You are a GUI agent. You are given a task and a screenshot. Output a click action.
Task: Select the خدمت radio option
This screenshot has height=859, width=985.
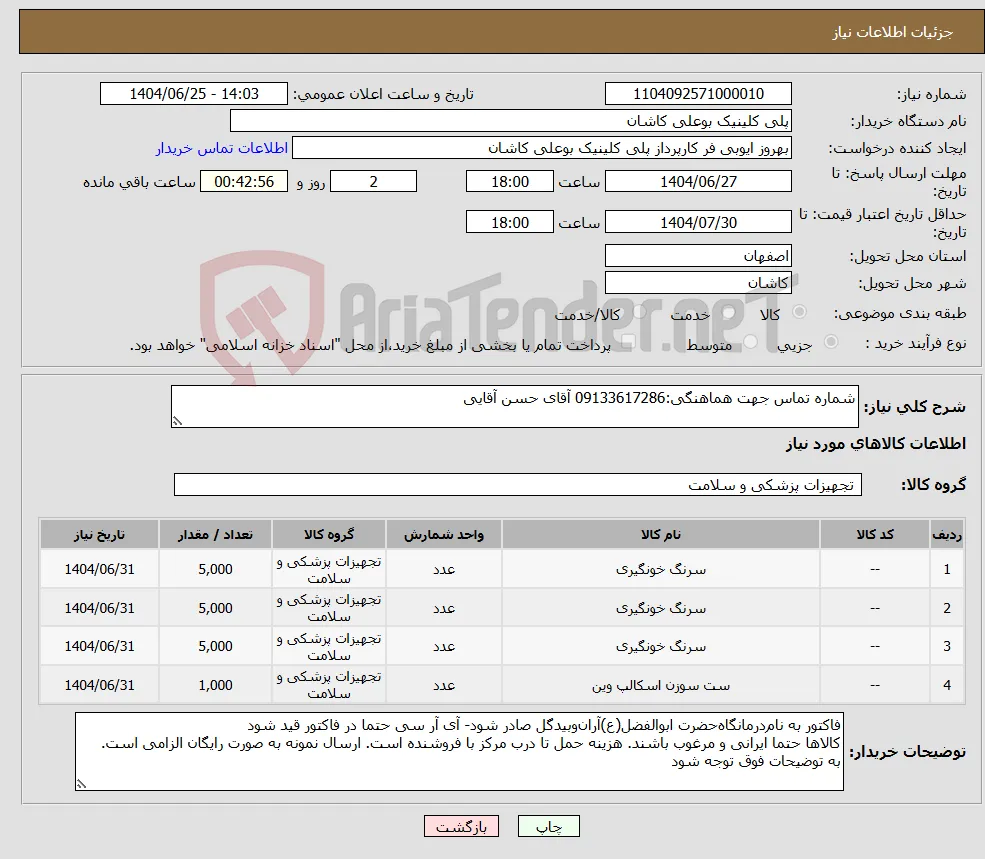point(729,312)
